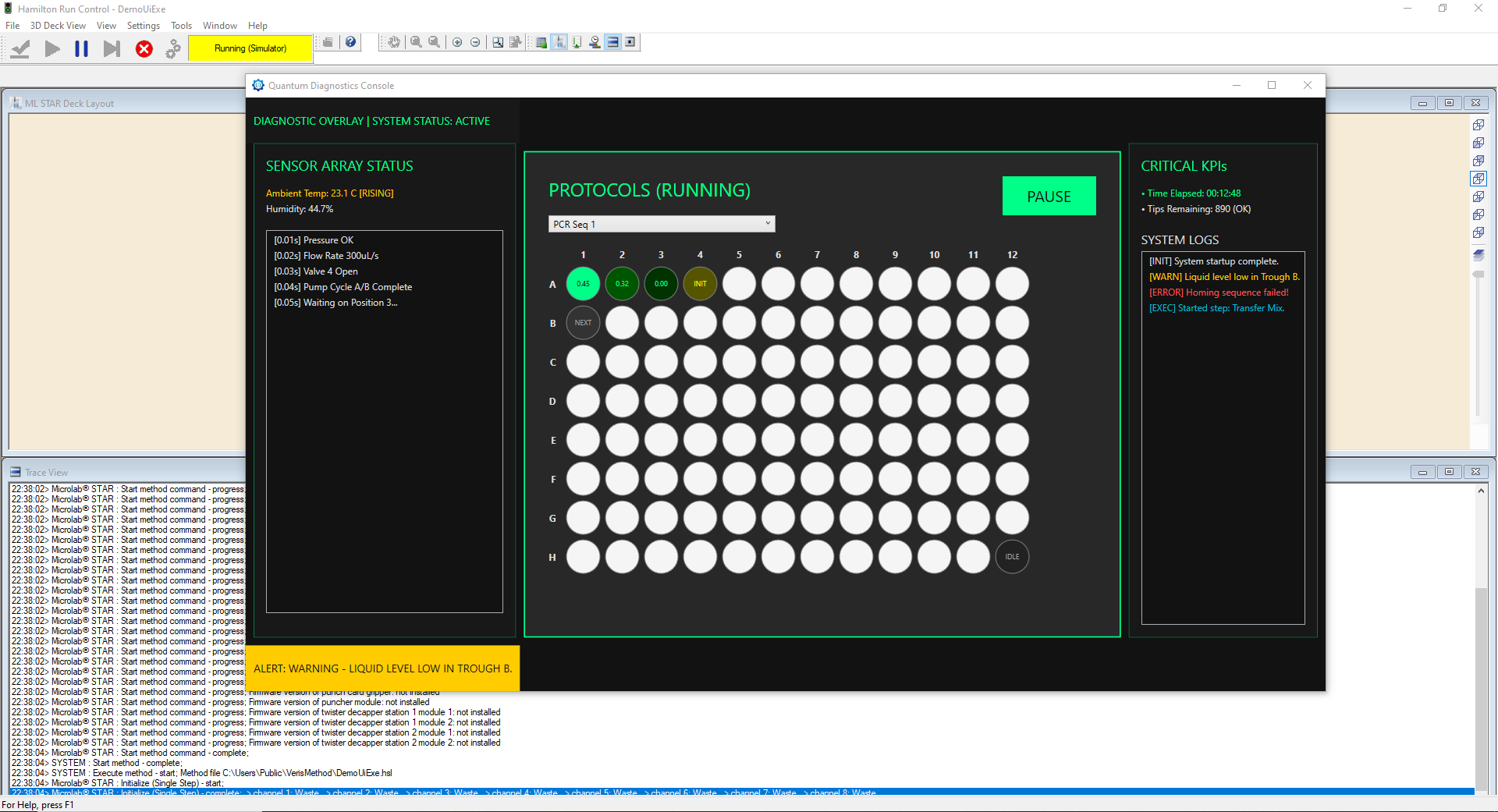The image size is (1498, 812).
Task: Click the help question mark icon
Action: click(x=351, y=42)
